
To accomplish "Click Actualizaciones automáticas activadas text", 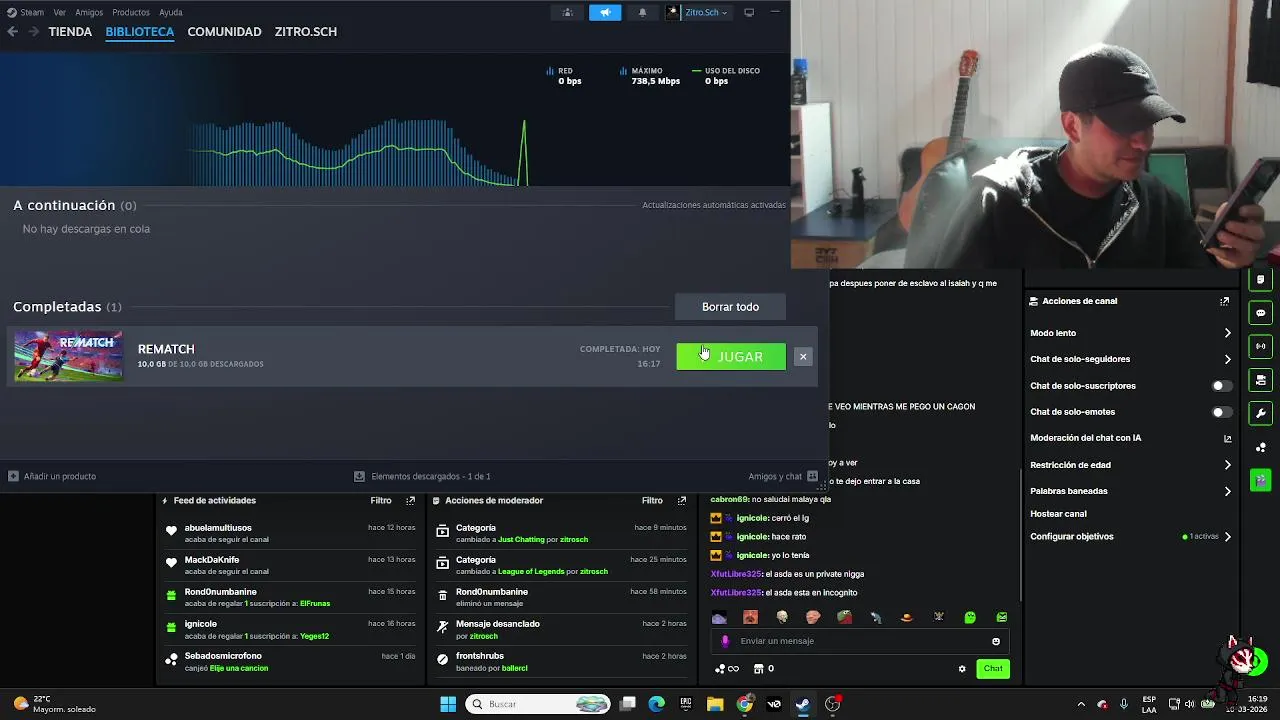I will pos(714,205).
